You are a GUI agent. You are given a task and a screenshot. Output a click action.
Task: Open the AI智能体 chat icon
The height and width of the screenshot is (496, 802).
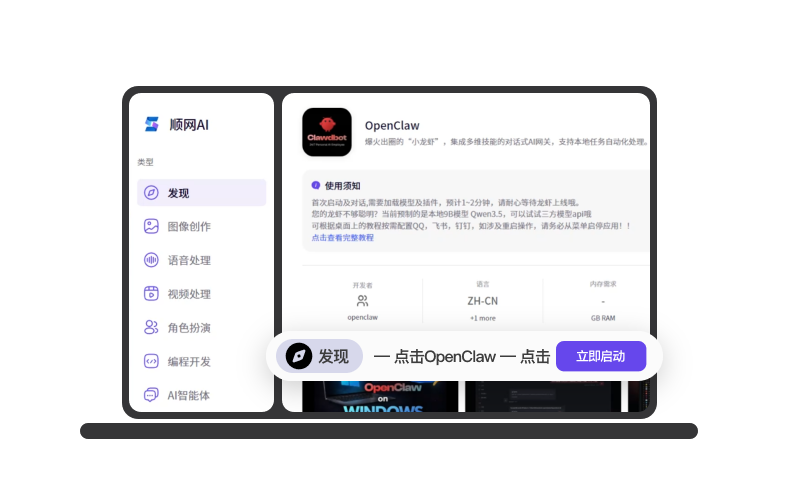click(151, 395)
